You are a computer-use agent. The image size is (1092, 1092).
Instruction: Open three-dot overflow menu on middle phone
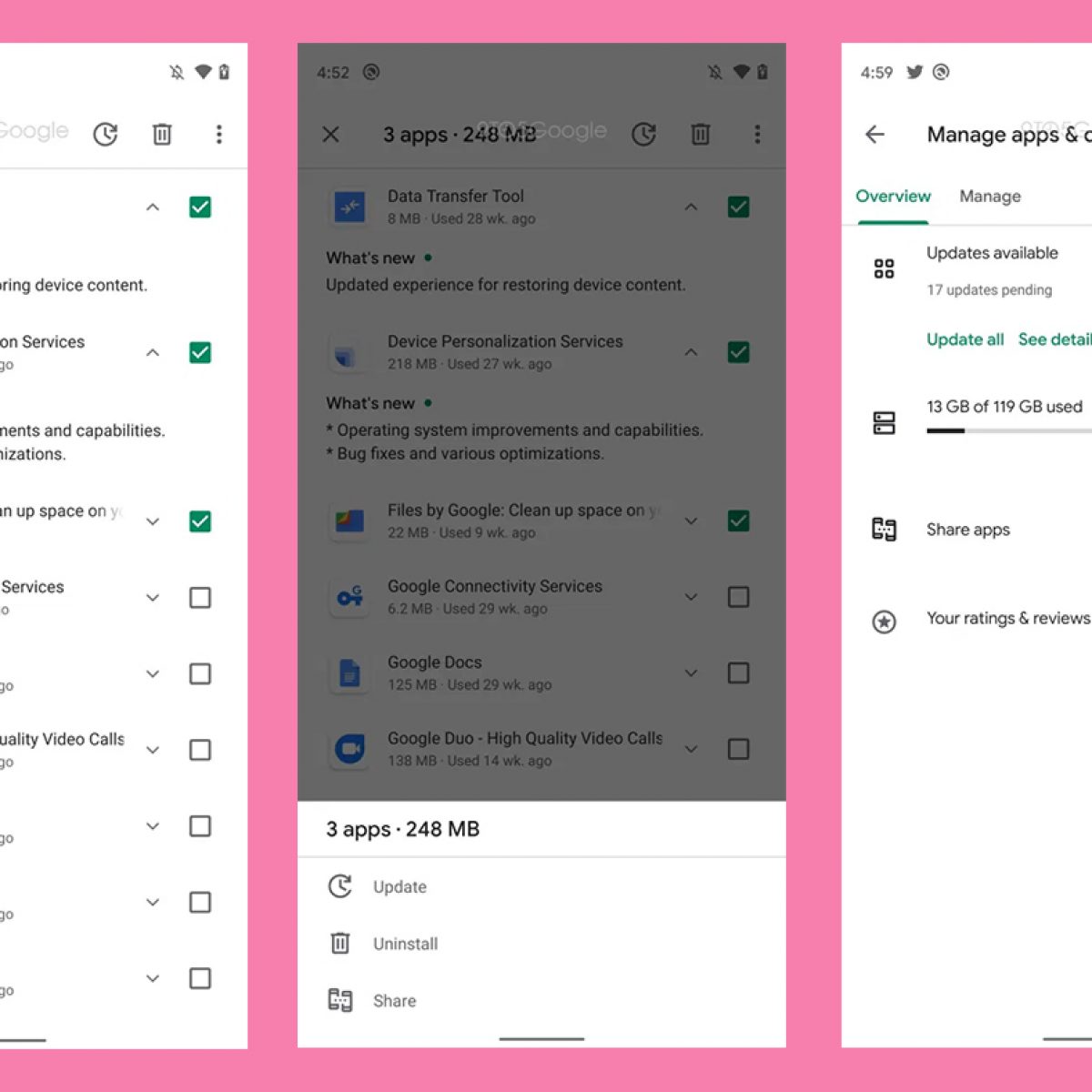coord(757,135)
